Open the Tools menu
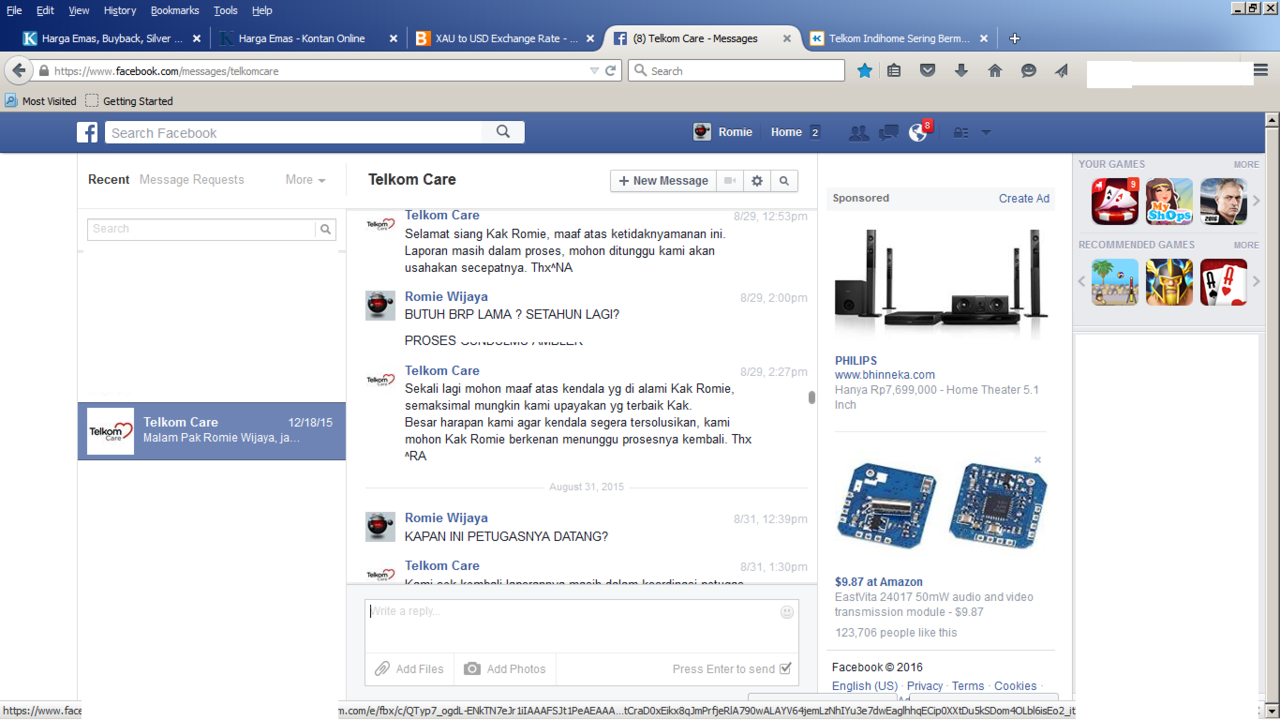Image resolution: width=1280 pixels, height=720 pixels. pos(225,10)
